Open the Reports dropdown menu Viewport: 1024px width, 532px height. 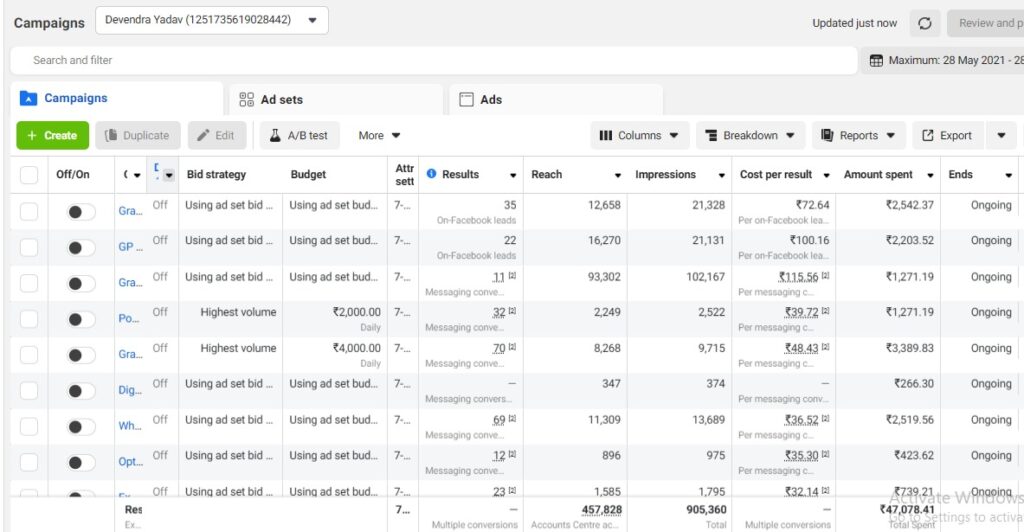[x=858, y=136]
